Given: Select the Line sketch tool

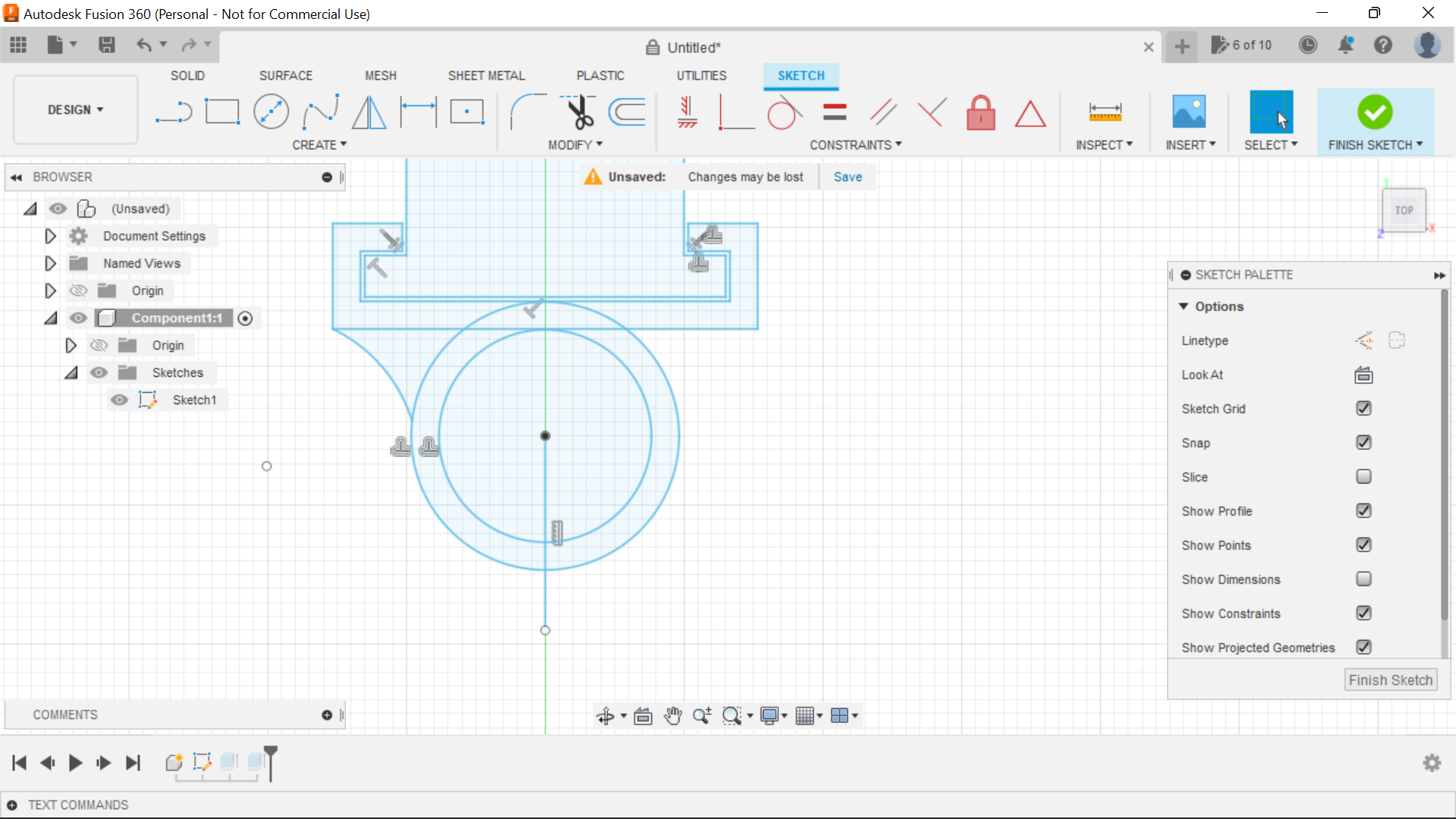Looking at the screenshot, I should coord(174,111).
